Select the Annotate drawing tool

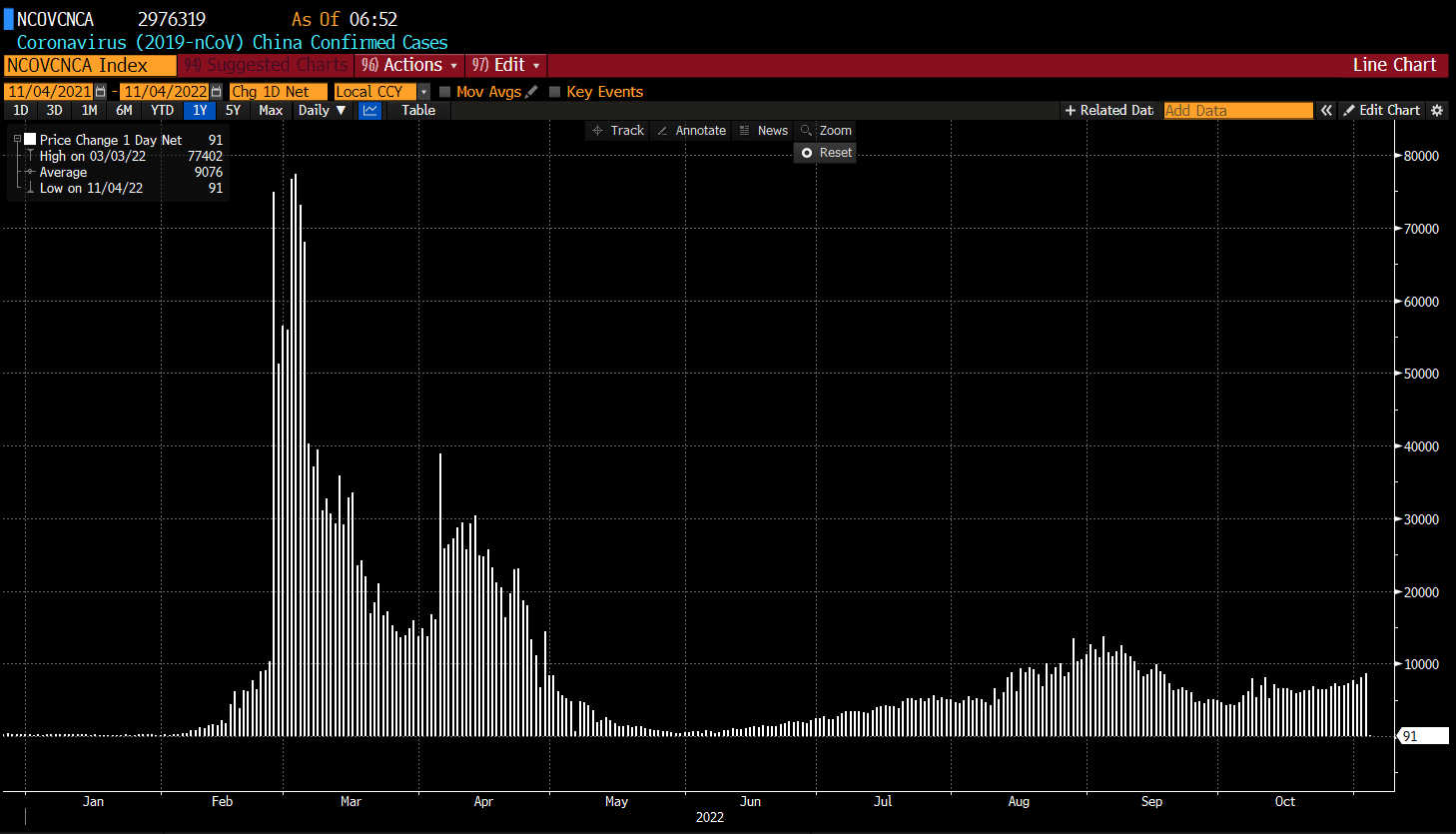pyautogui.click(x=691, y=131)
